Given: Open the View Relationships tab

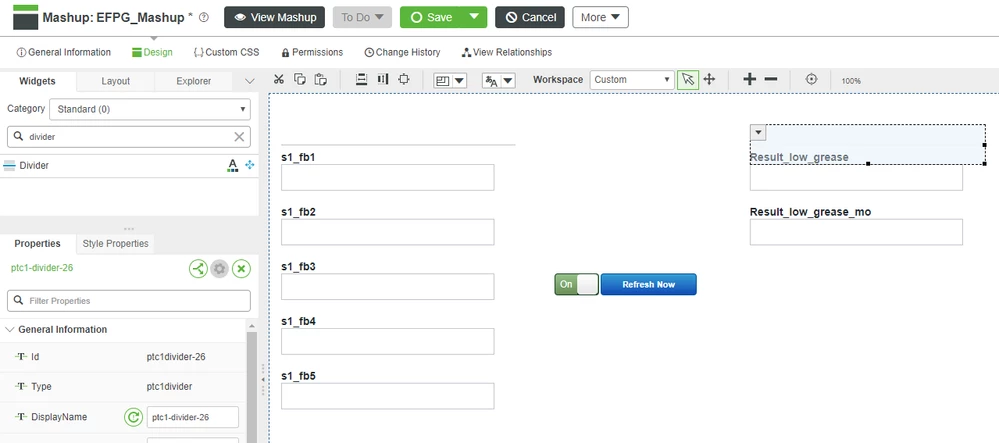Looking at the screenshot, I should tap(507, 52).
